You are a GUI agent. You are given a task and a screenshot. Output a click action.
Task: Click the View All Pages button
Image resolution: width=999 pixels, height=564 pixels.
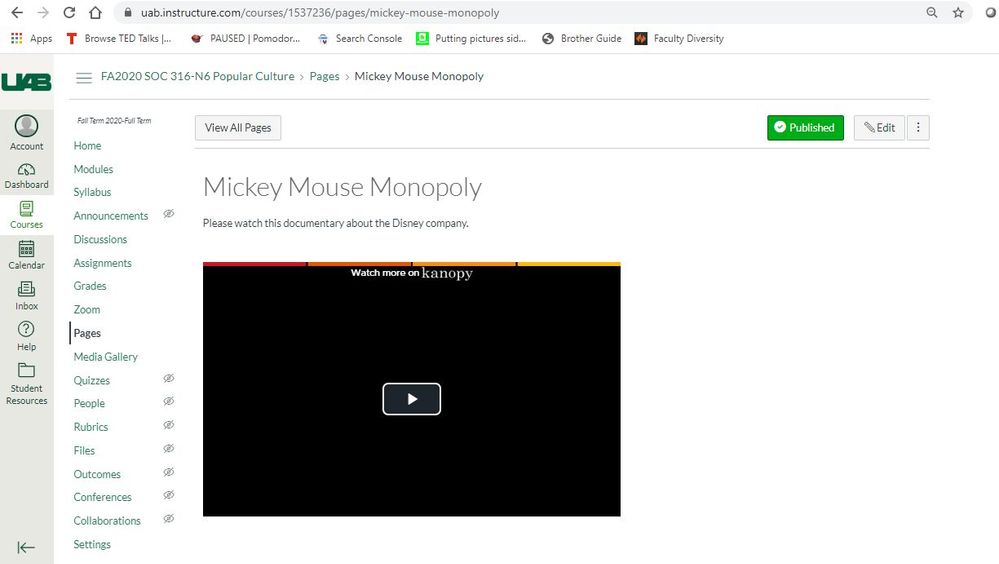[x=238, y=128]
